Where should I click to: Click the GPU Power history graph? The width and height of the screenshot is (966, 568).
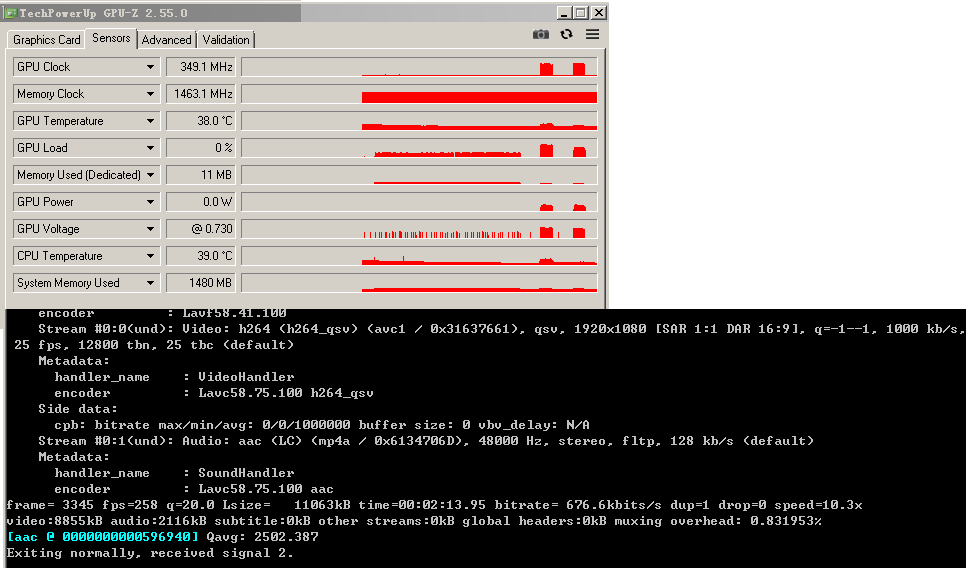click(x=419, y=201)
